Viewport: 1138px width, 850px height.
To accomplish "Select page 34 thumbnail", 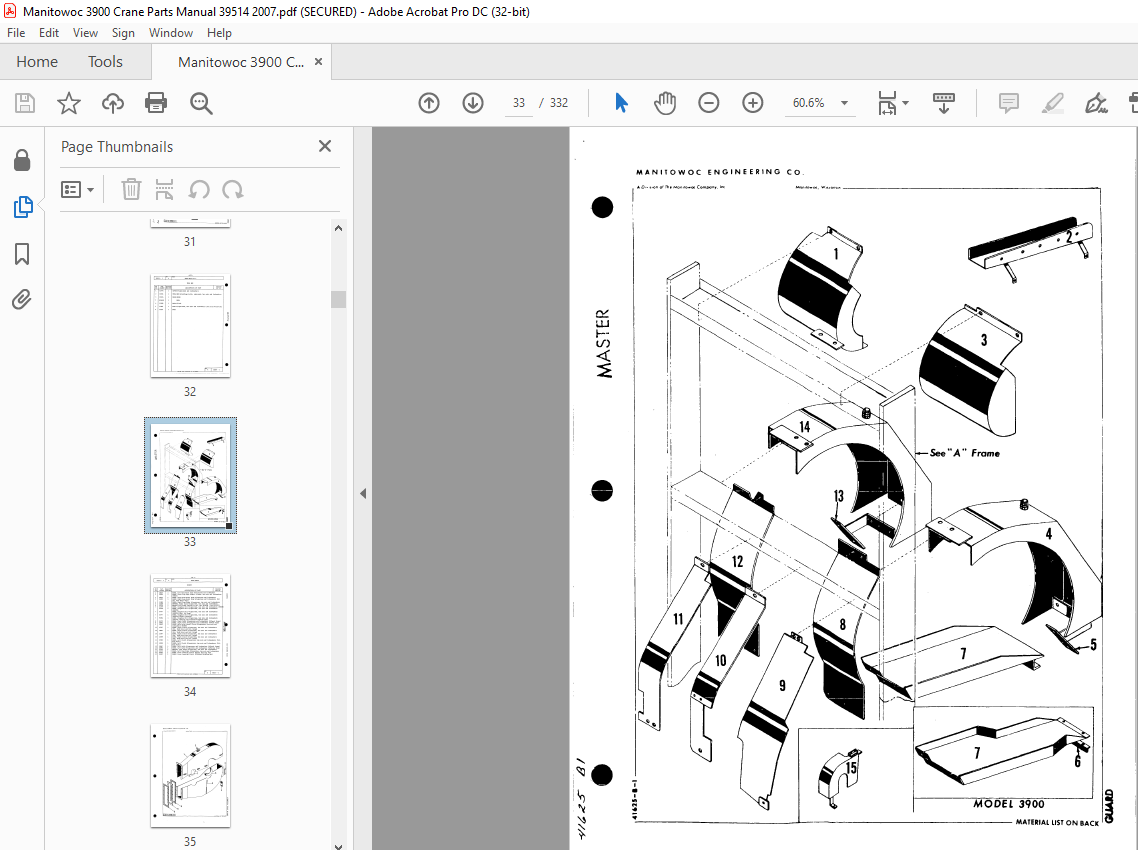I will coord(190,626).
